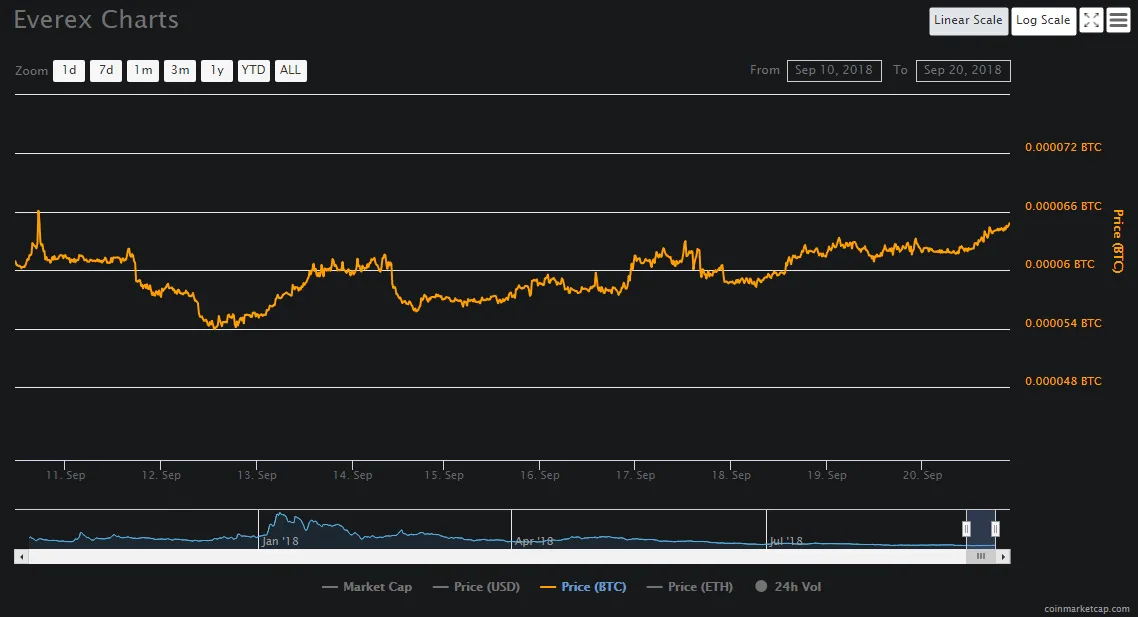Viewport: 1138px width, 617px height.
Task: Switch to Log Scale
Action: pyautogui.click(x=1043, y=20)
